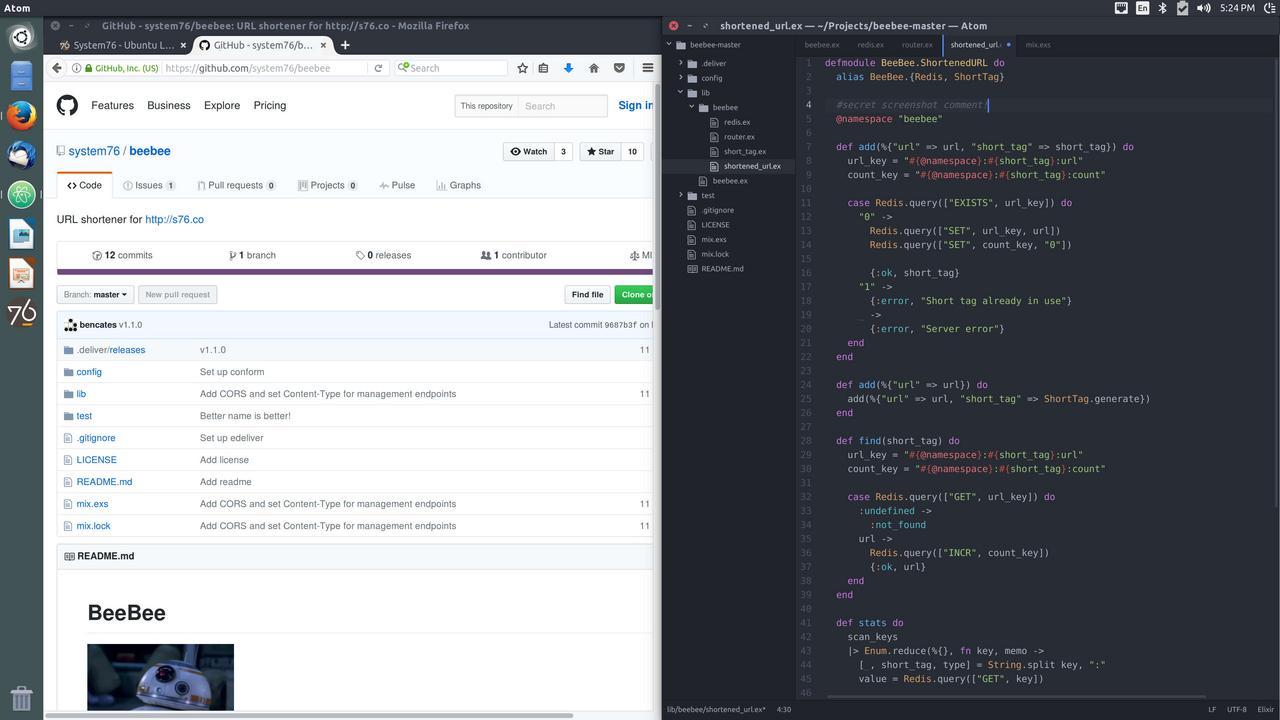This screenshot has width=1280, height=720.
Task: Click bencates avatar icon in commit row
Action: [70, 325]
